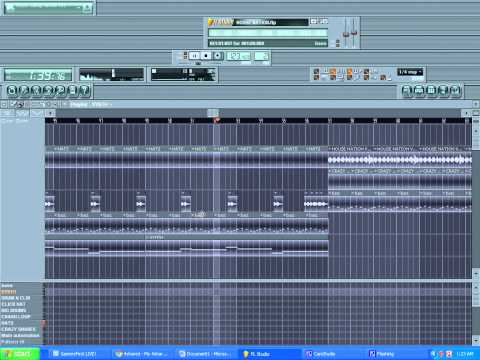480x360 pixels.
Task: Select the CRAZY SHAKER pattern row
Action: coord(18,329)
